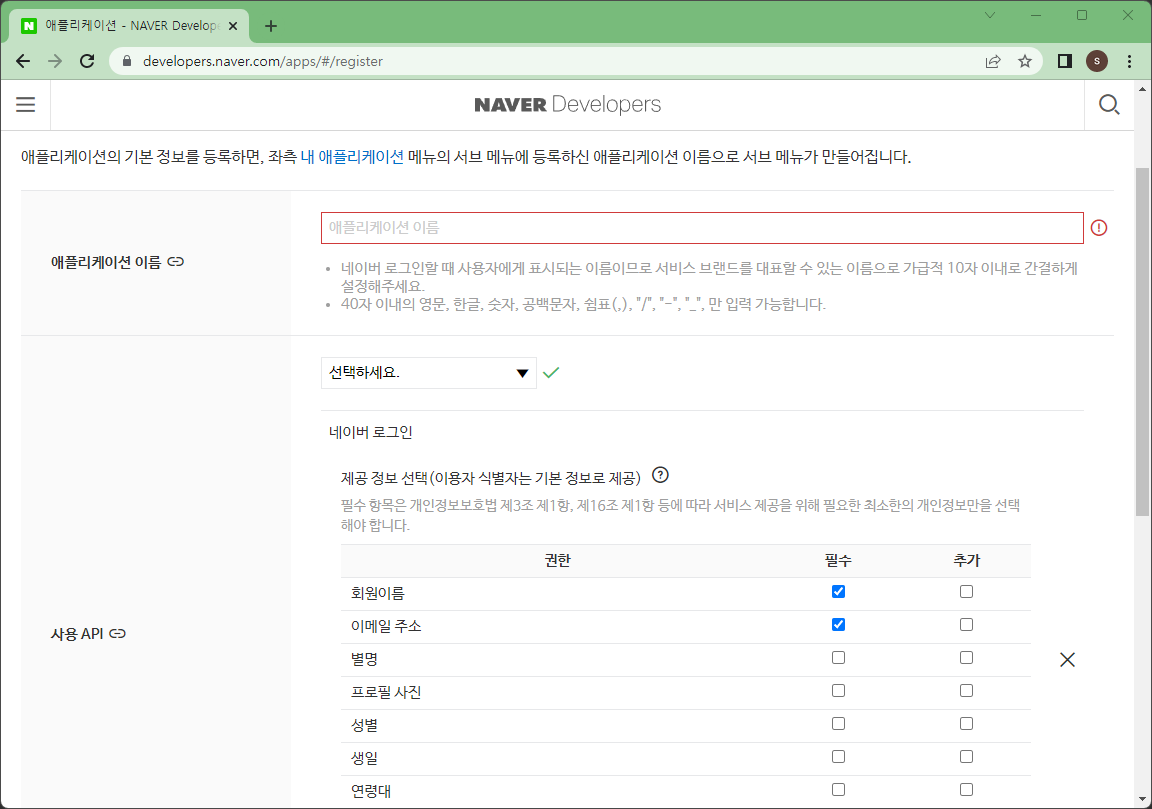Click the 프로필 사진 row label

[x=386, y=692]
